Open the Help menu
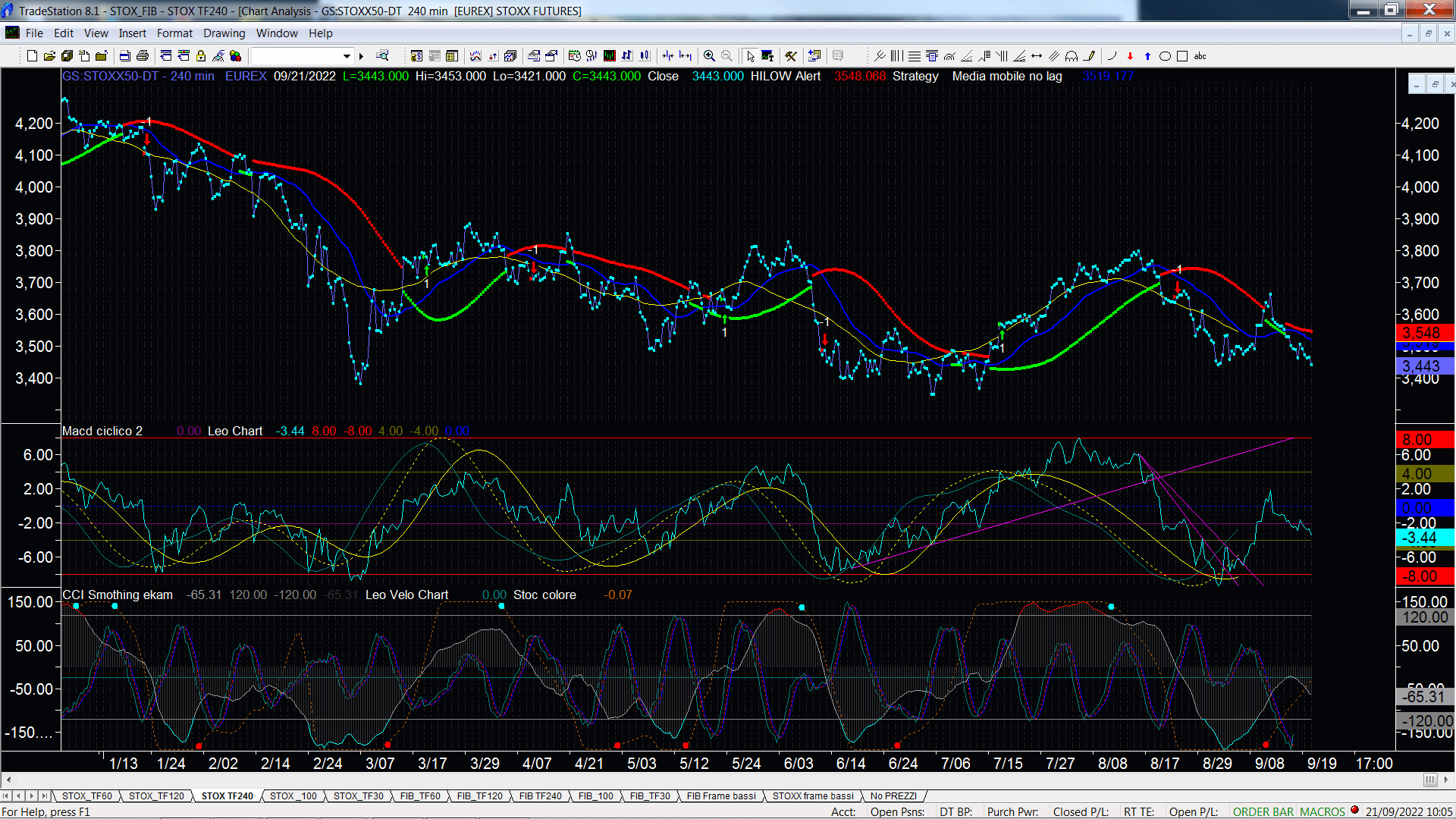The image size is (1456, 819). (x=320, y=33)
